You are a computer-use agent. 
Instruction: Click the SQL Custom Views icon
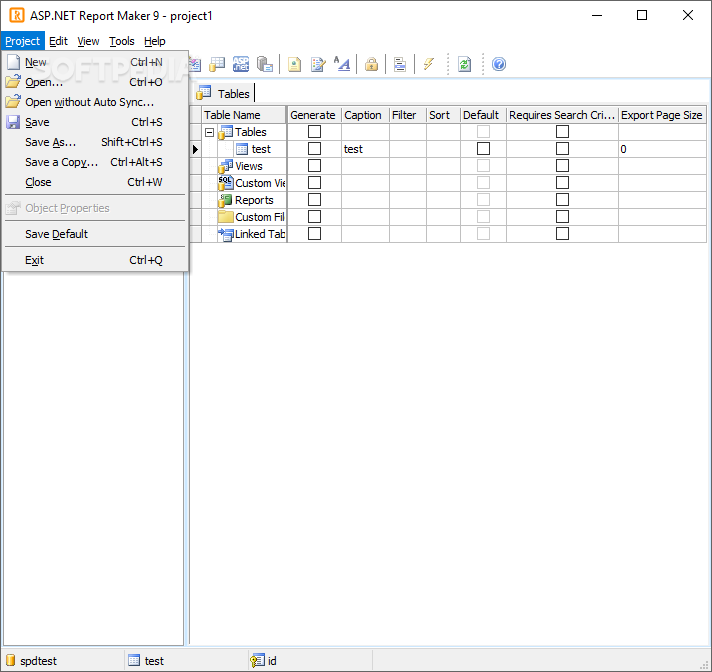coord(226,183)
